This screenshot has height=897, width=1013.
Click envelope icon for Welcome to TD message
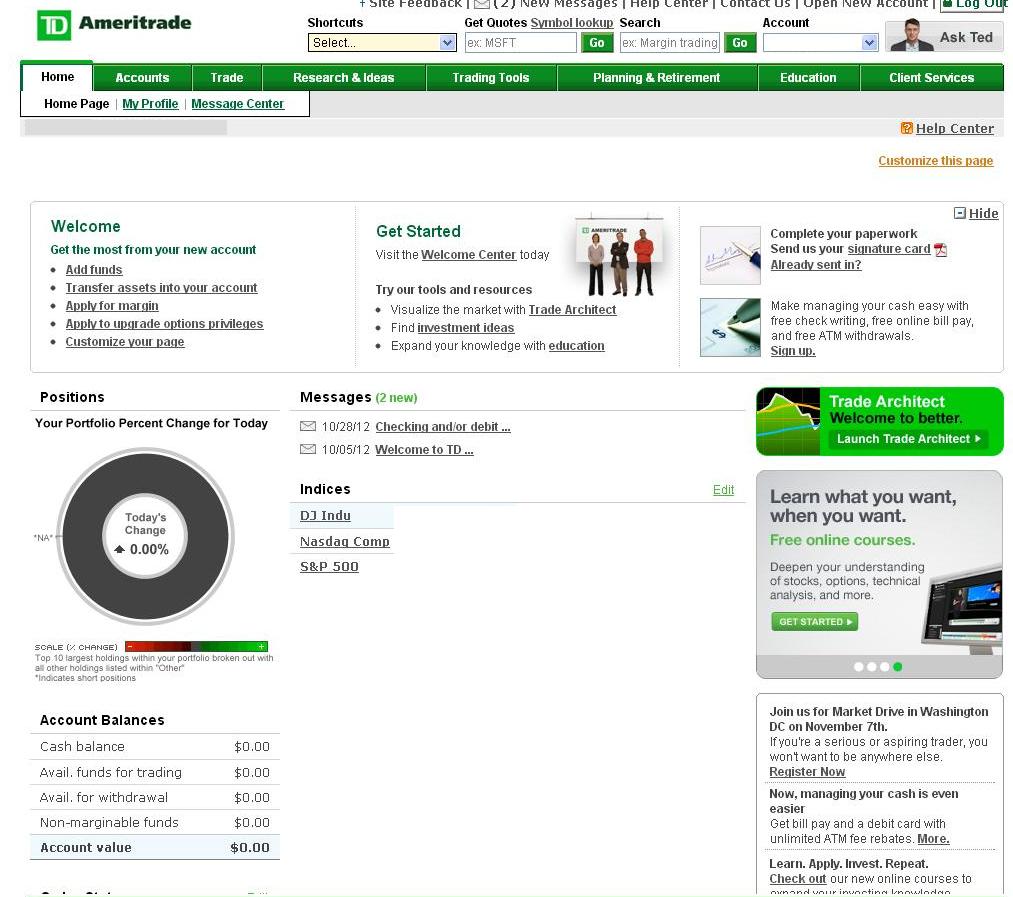click(x=308, y=448)
